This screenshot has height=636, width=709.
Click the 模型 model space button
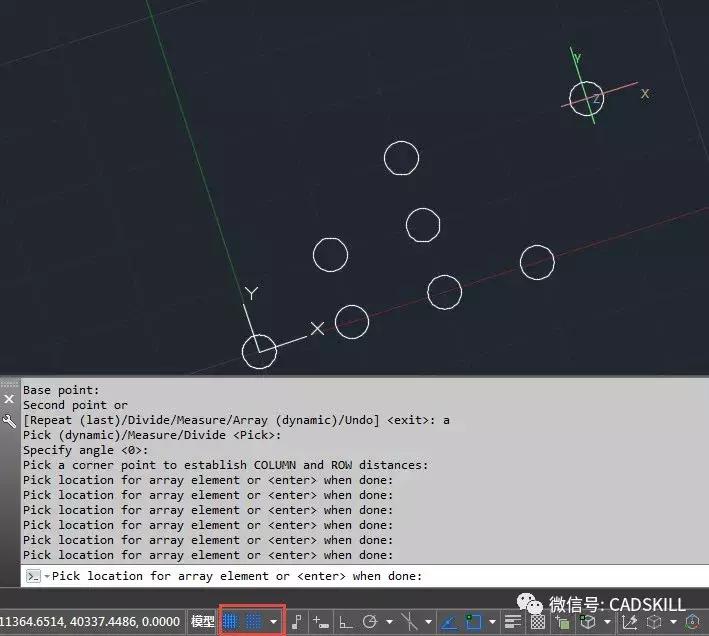click(x=203, y=621)
